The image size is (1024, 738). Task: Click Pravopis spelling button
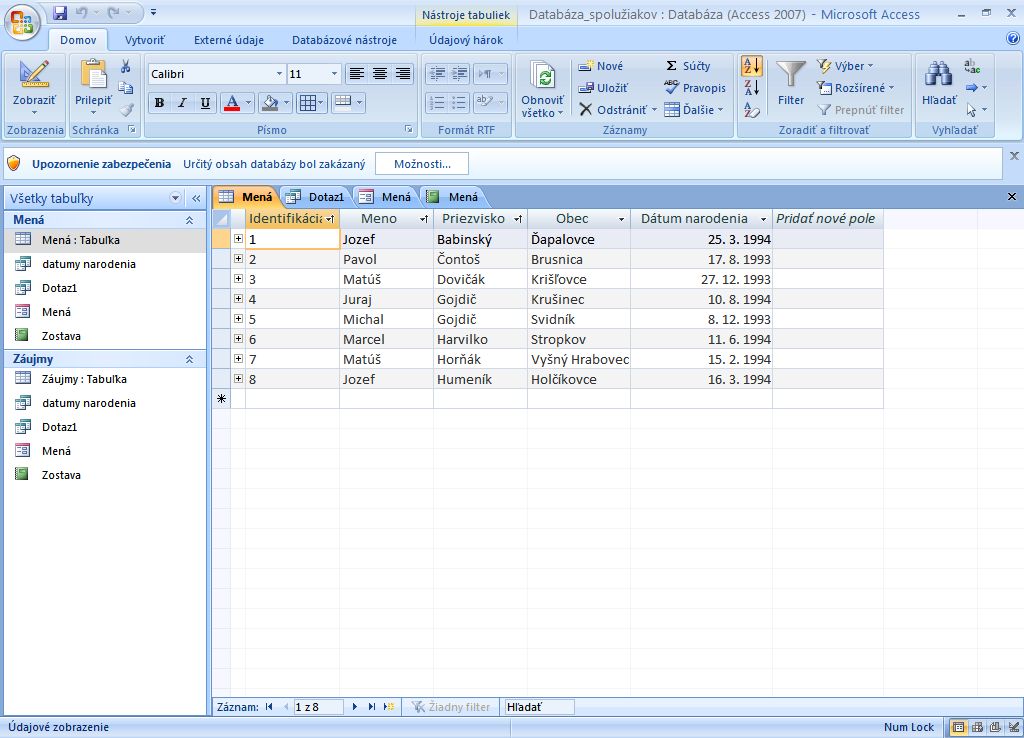pos(695,88)
